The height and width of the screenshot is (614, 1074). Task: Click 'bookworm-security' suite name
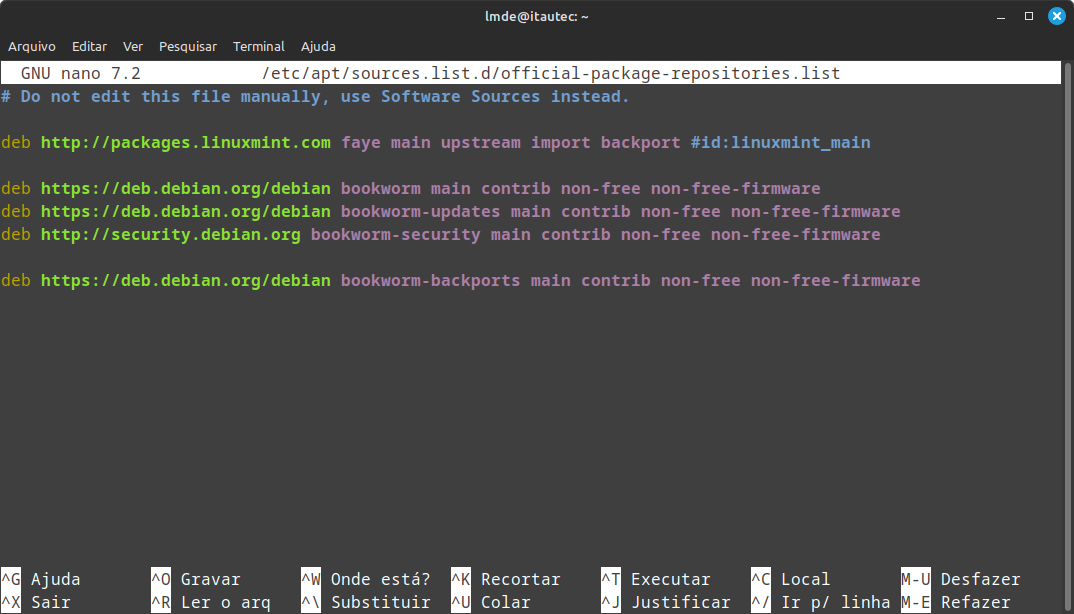(396, 234)
